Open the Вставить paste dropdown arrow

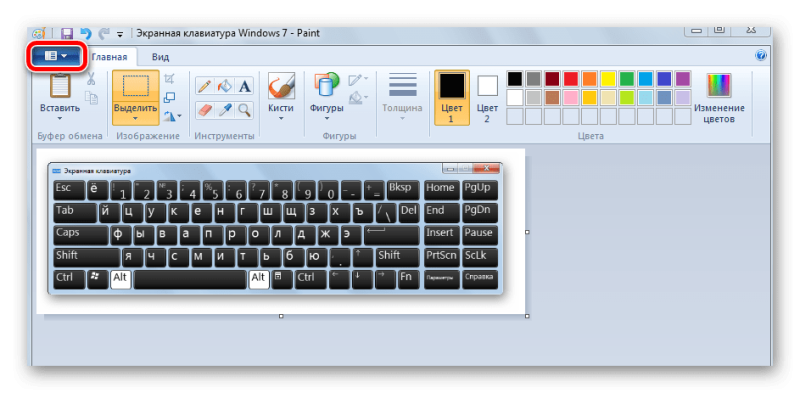[60, 118]
